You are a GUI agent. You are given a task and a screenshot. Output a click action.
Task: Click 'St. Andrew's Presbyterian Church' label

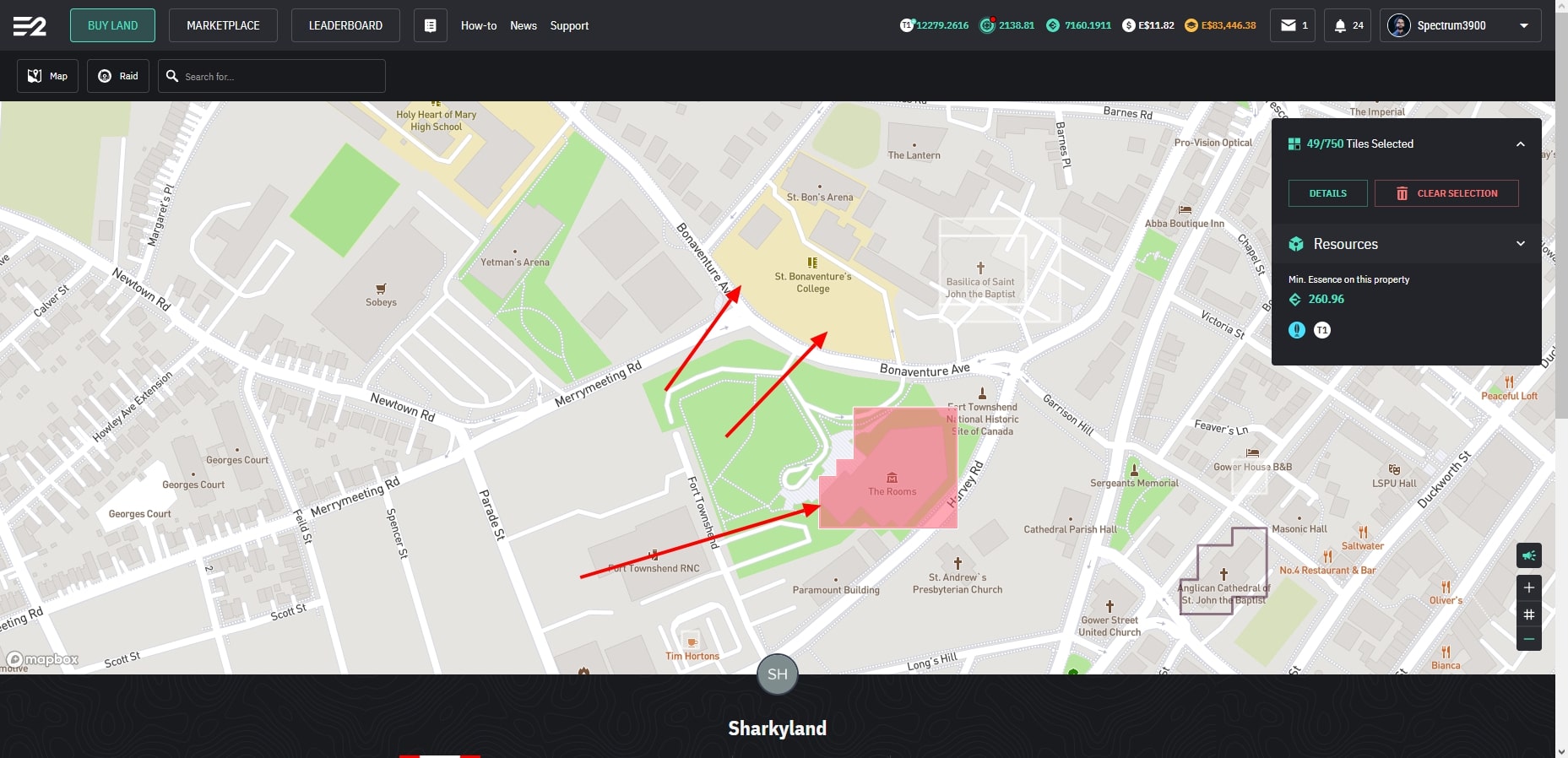958,583
